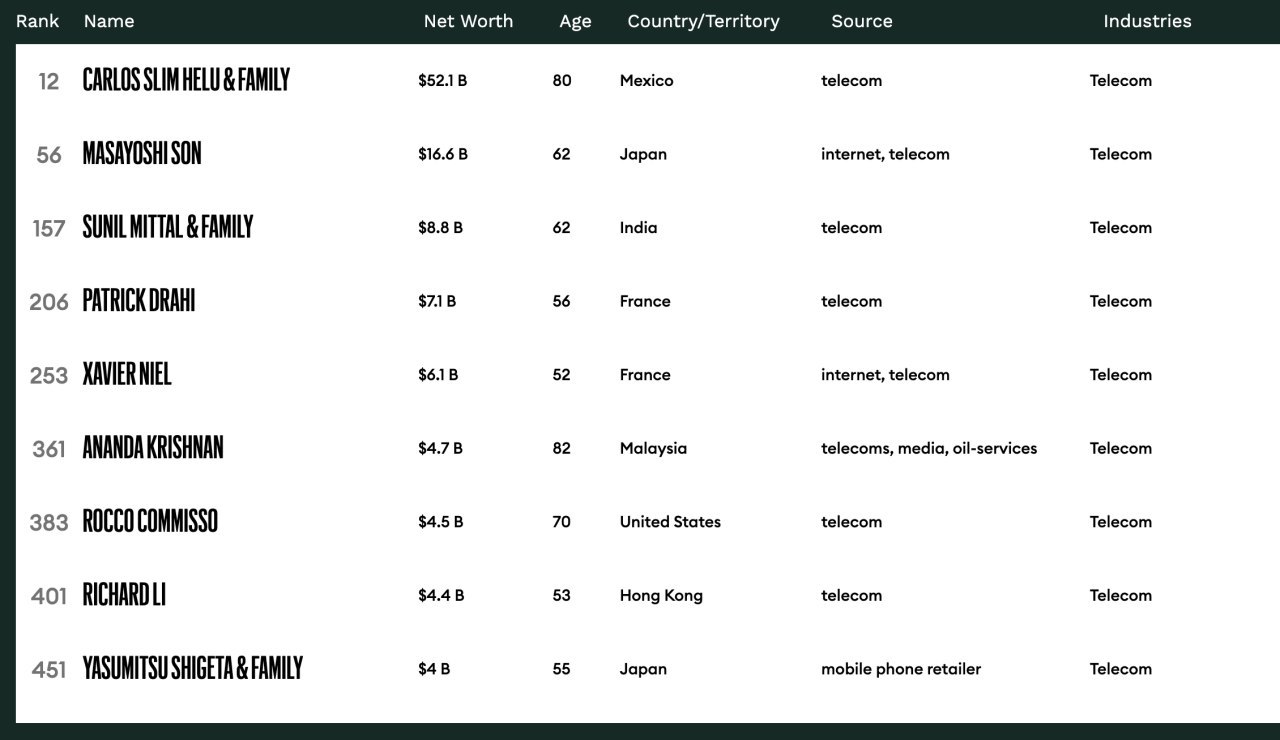
Task: Click rank number 206
Action: [49, 302]
